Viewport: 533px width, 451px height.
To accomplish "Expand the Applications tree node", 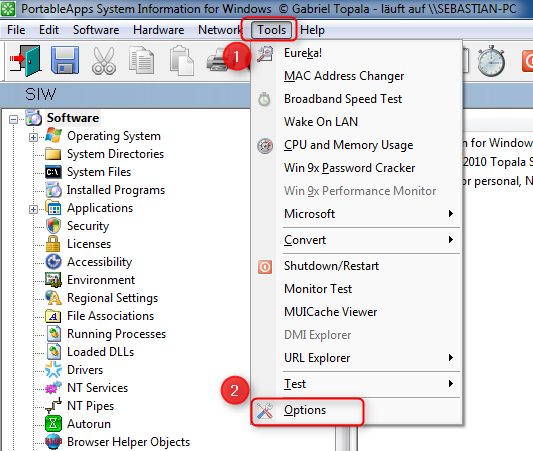I will click(33, 209).
